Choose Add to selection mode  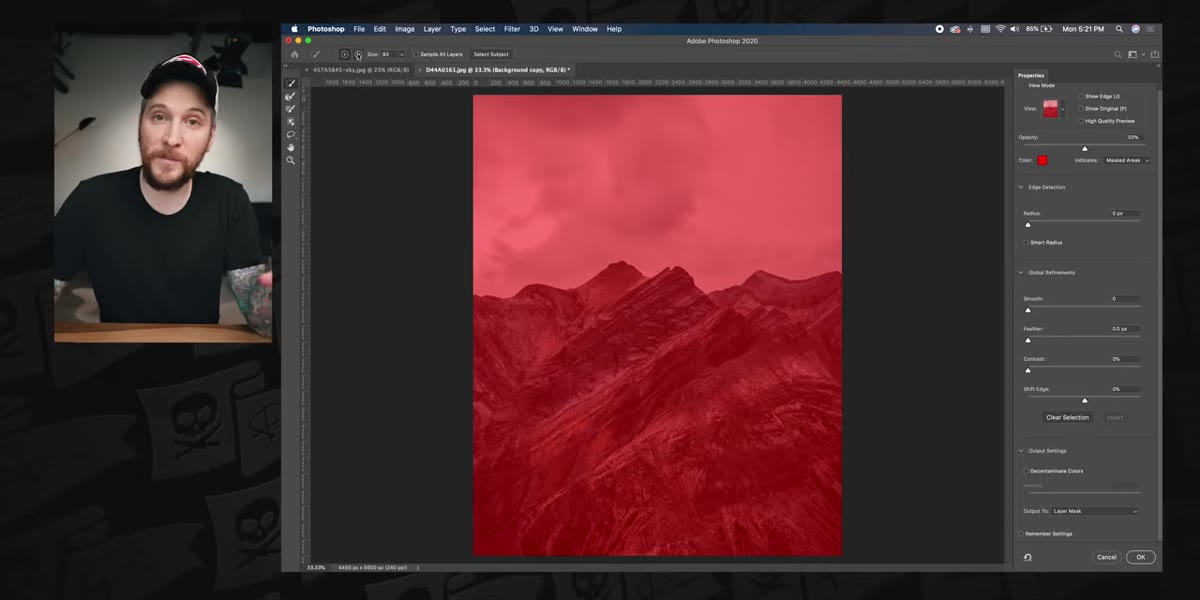click(x=345, y=54)
